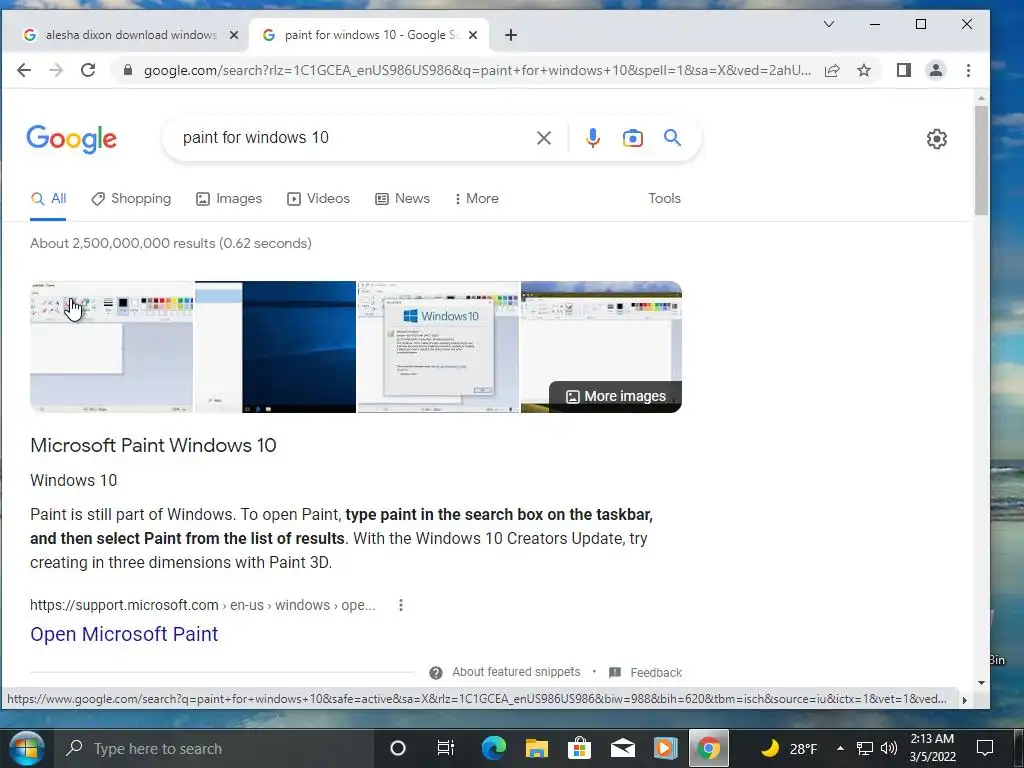Submit search with the magnifier button
This screenshot has width=1024, height=768.
[672, 137]
